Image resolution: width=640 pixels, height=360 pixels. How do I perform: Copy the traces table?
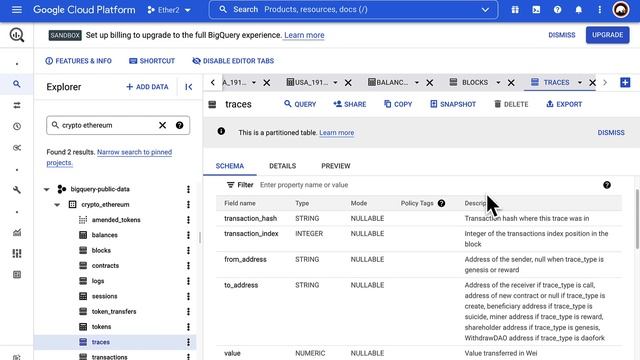pyautogui.click(x=398, y=104)
